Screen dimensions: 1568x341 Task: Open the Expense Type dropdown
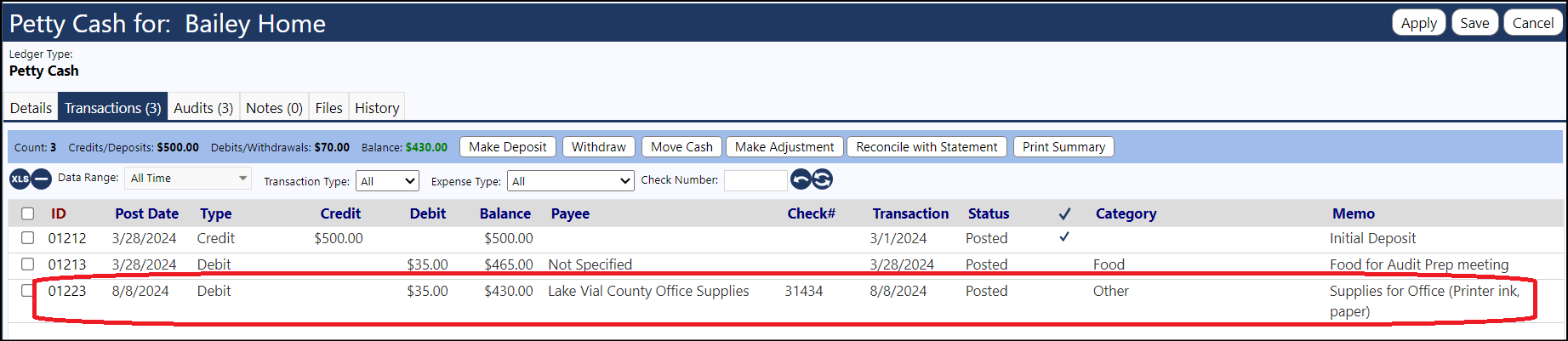point(571,181)
